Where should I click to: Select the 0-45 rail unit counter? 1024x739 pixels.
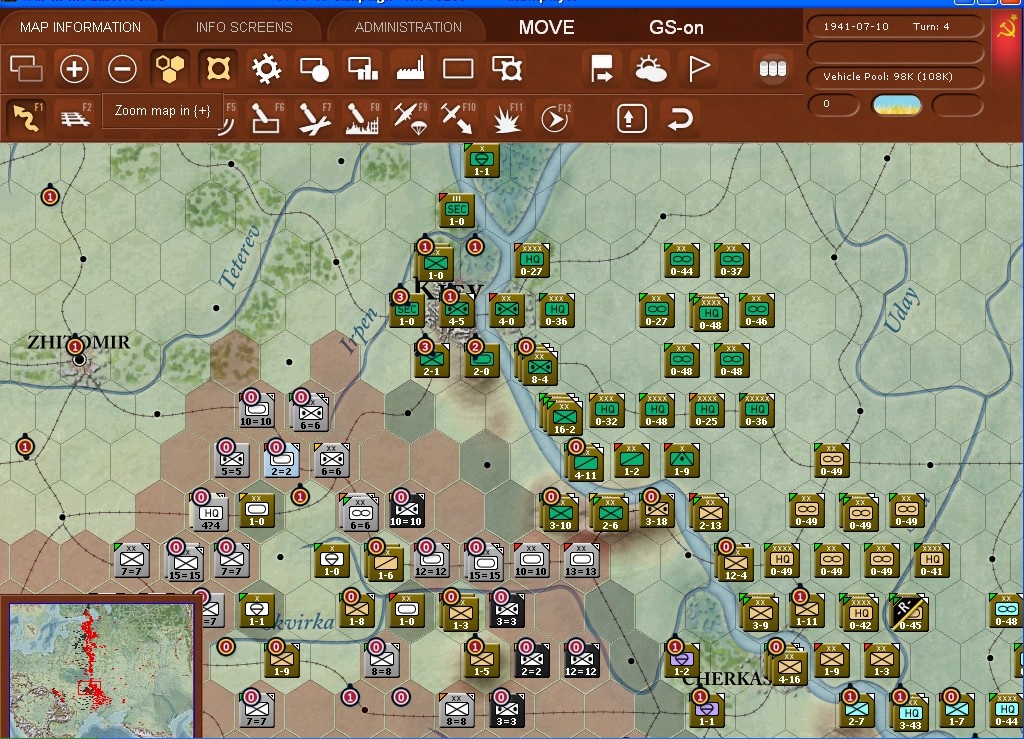[x=910, y=612]
